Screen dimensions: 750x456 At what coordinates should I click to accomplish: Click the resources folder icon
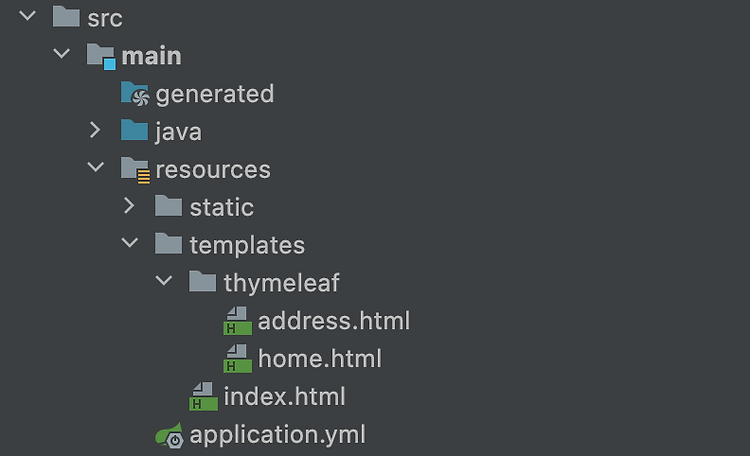click(x=135, y=170)
